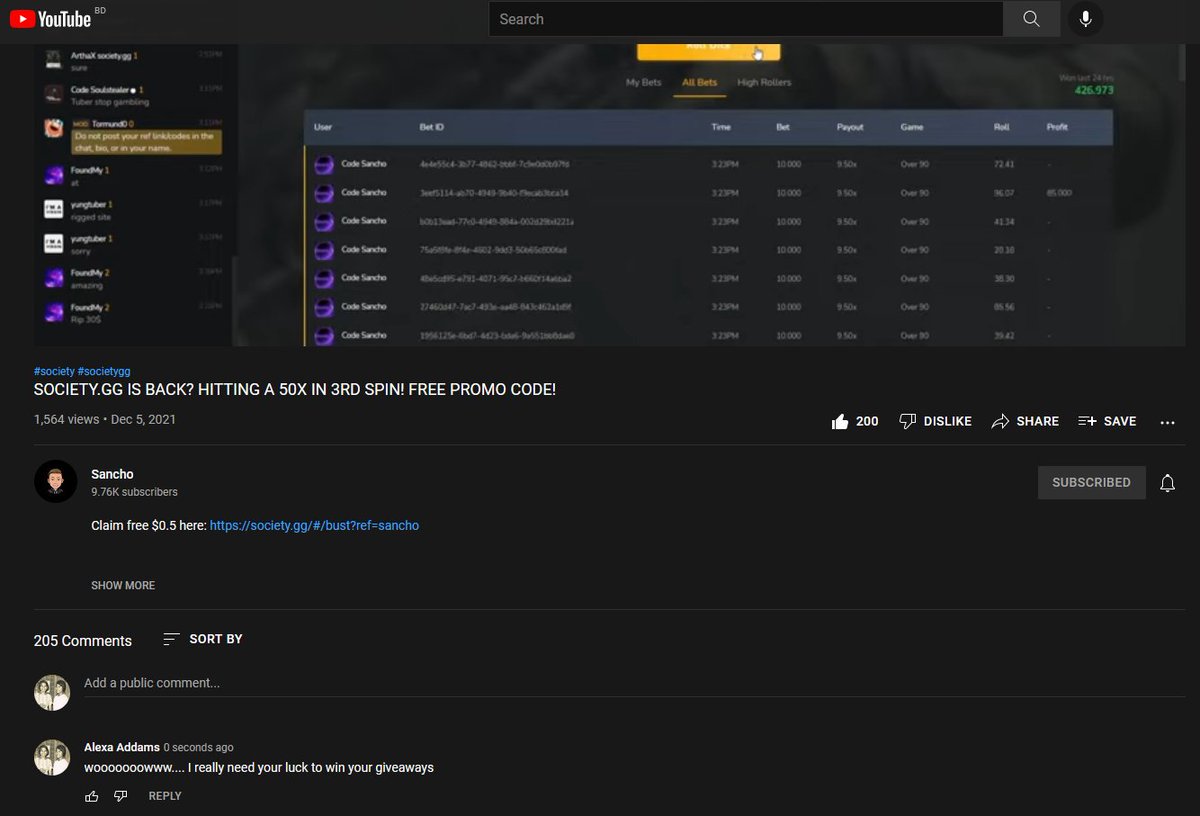This screenshot has height=816, width=1200.
Task: Click the Add a public comment field
Action: point(632,683)
